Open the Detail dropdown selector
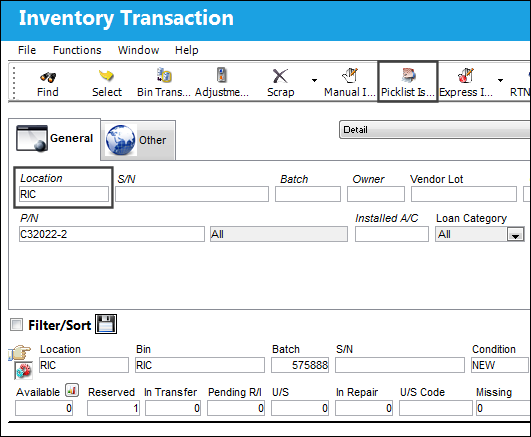Image resolution: width=531 pixels, height=437 pixels. tap(435, 130)
